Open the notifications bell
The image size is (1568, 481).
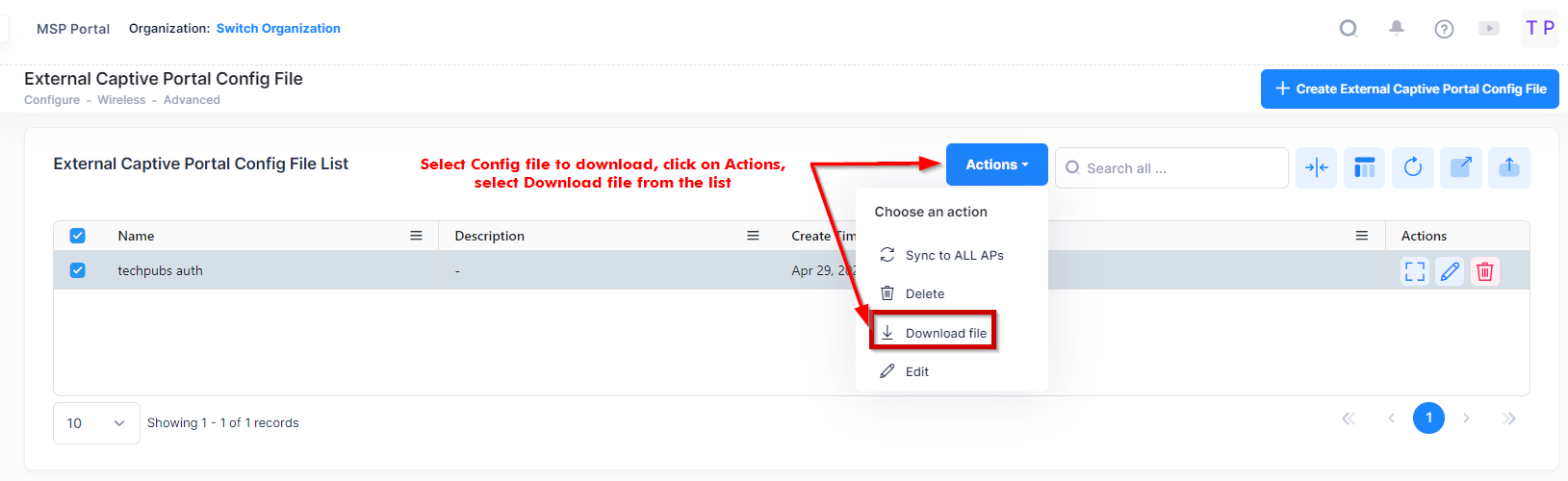(1397, 29)
